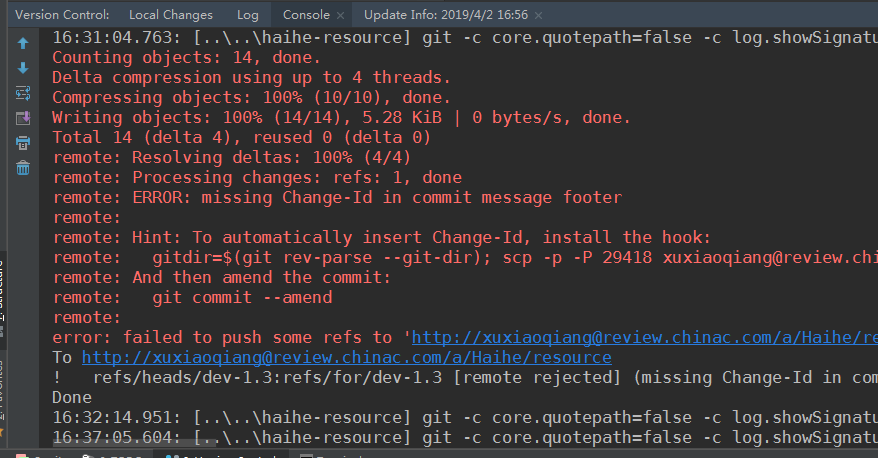The height and width of the screenshot is (458, 878).
Task: Switch to the Local Changes tab
Action: point(171,15)
